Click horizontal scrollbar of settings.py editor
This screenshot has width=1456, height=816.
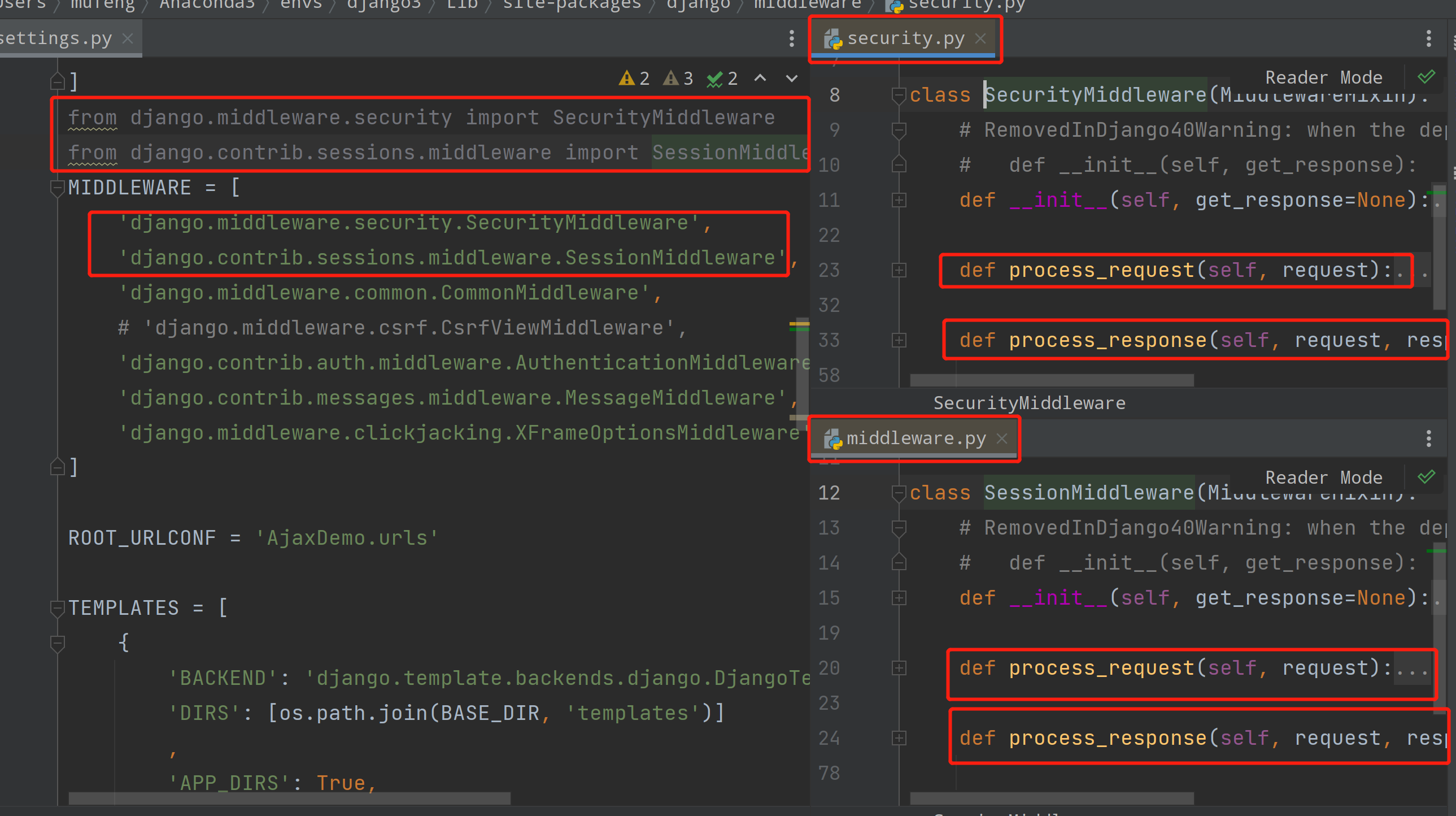point(289,798)
